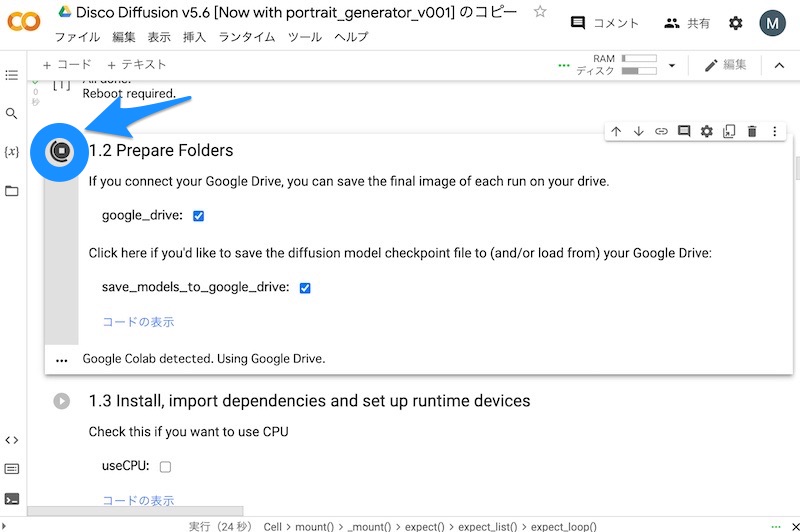The height and width of the screenshot is (532, 800).
Task: Open more cell actions menu
Action: click(x=774, y=131)
